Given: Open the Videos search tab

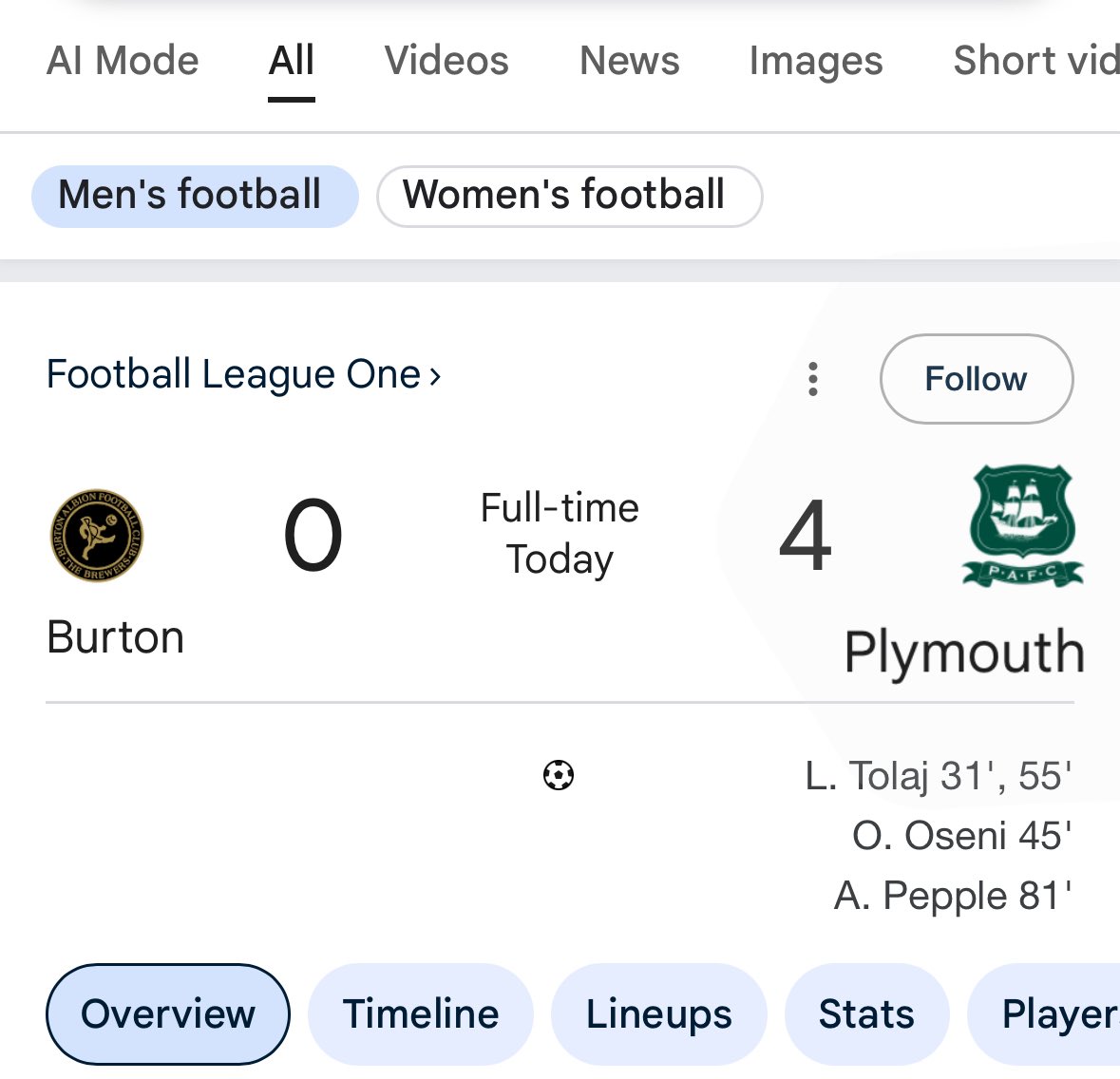Looking at the screenshot, I should pyautogui.click(x=446, y=61).
